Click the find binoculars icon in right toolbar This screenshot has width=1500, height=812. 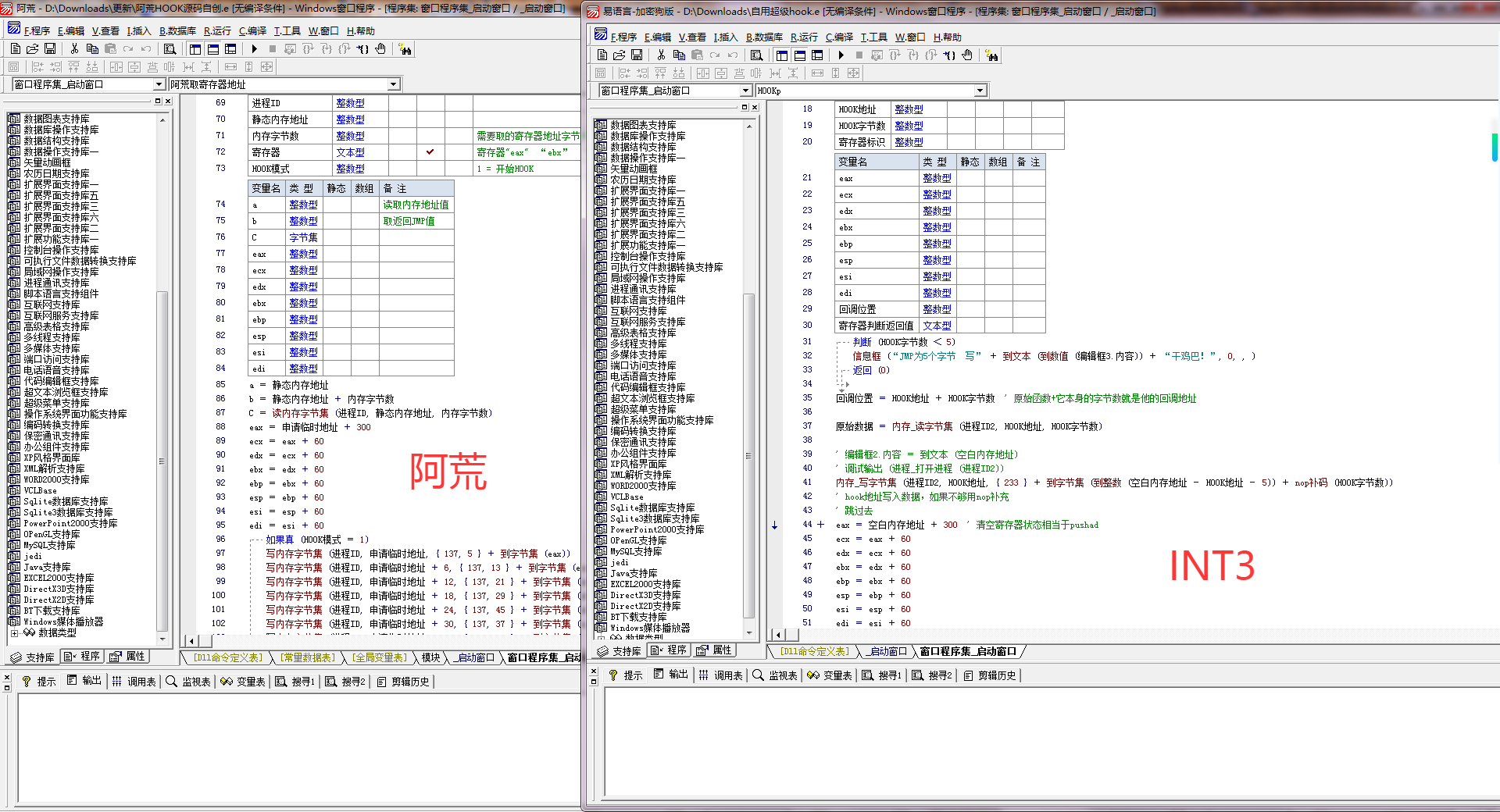(x=991, y=55)
